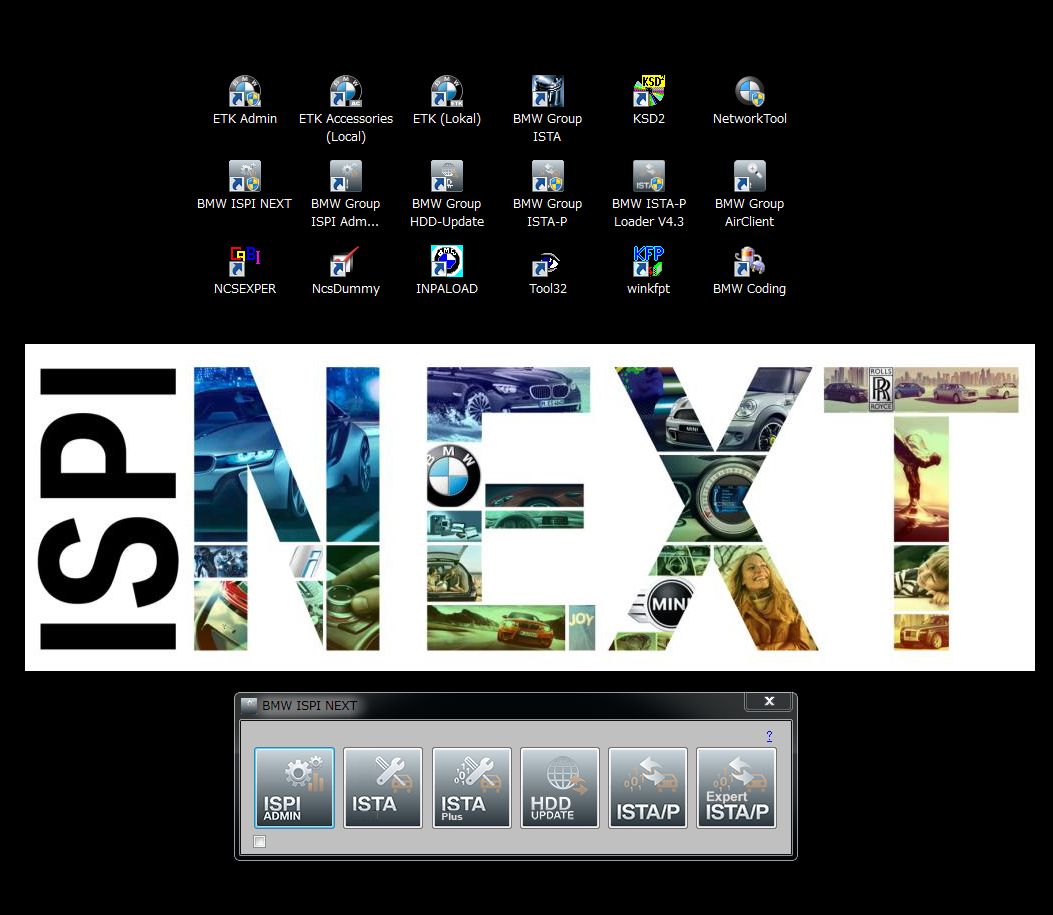Launch BMW Group AirClient shortcut
The height and width of the screenshot is (915, 1053).
pyautogui.click(x=749, y=195)
